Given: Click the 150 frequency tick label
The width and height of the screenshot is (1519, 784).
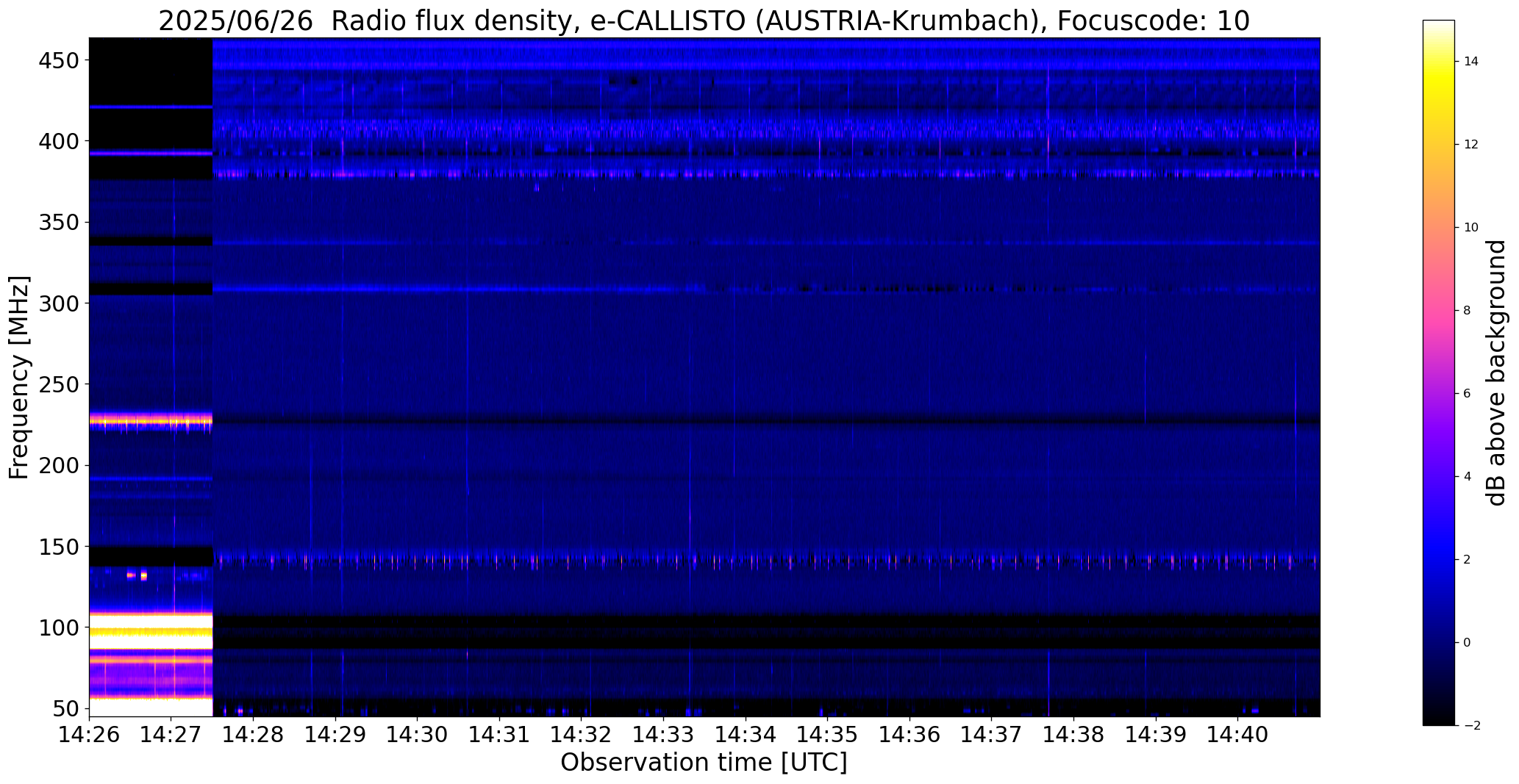Looking at the screenshot, I should click(x=57, y=547).
